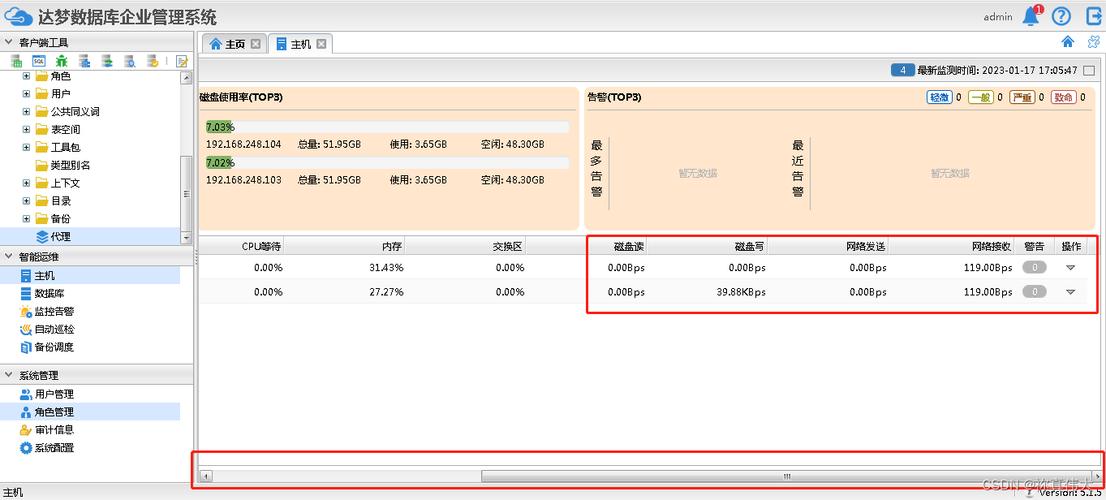The width and height of the screenshot is (1106, 500).
Task: Close the 主机 tab
Action: tap(321, 44)
